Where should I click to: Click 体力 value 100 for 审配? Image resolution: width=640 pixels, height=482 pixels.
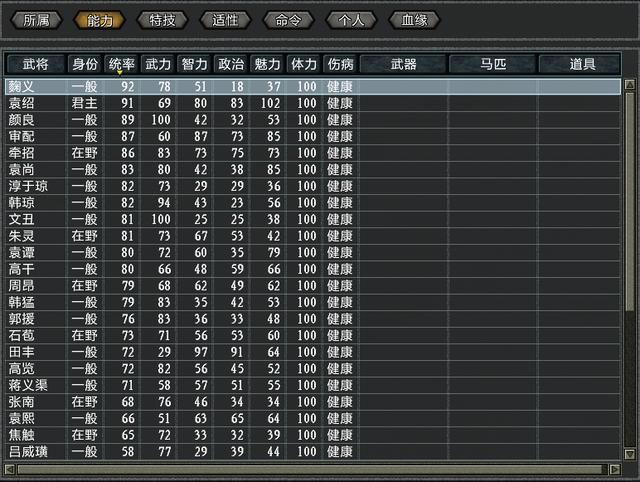pos(307,136)
